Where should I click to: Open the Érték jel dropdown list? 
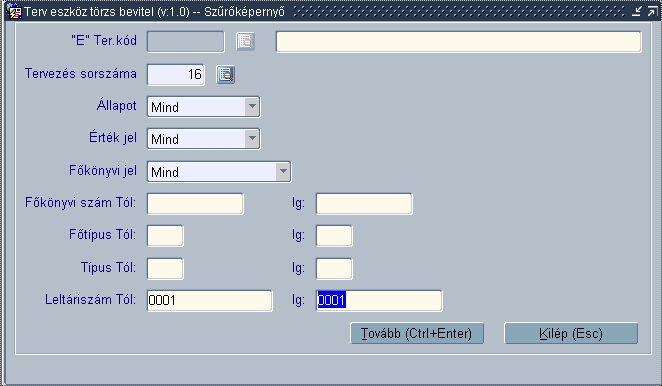point(252,139)
